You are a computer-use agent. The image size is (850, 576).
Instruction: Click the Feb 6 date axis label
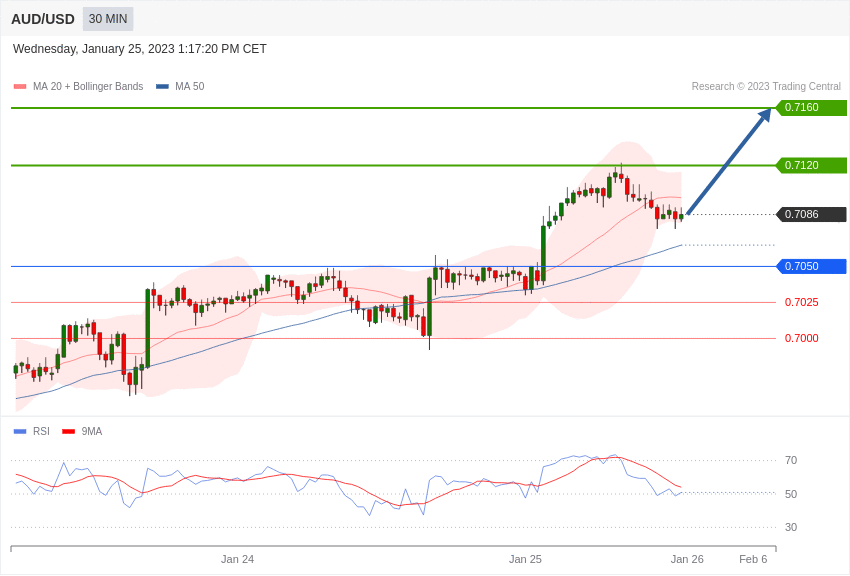pos(754,559)
